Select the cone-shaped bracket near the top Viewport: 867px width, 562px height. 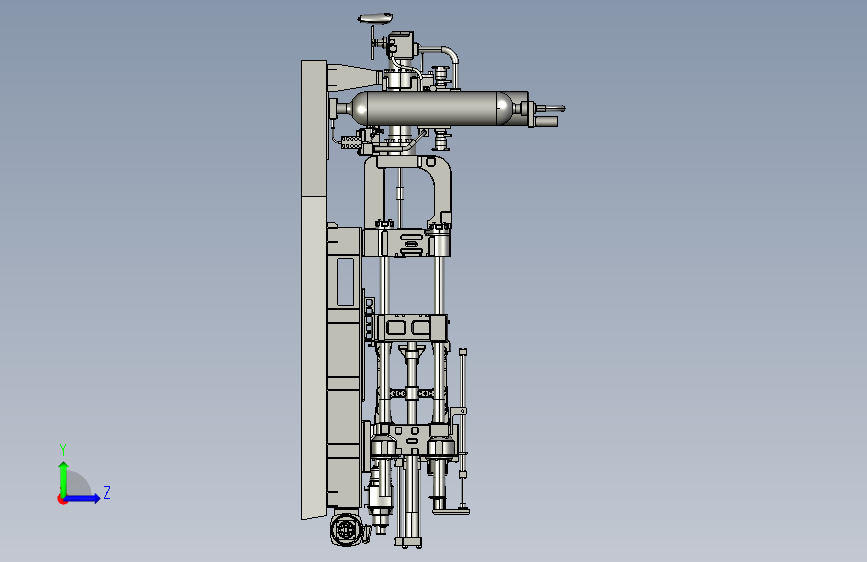354,78
